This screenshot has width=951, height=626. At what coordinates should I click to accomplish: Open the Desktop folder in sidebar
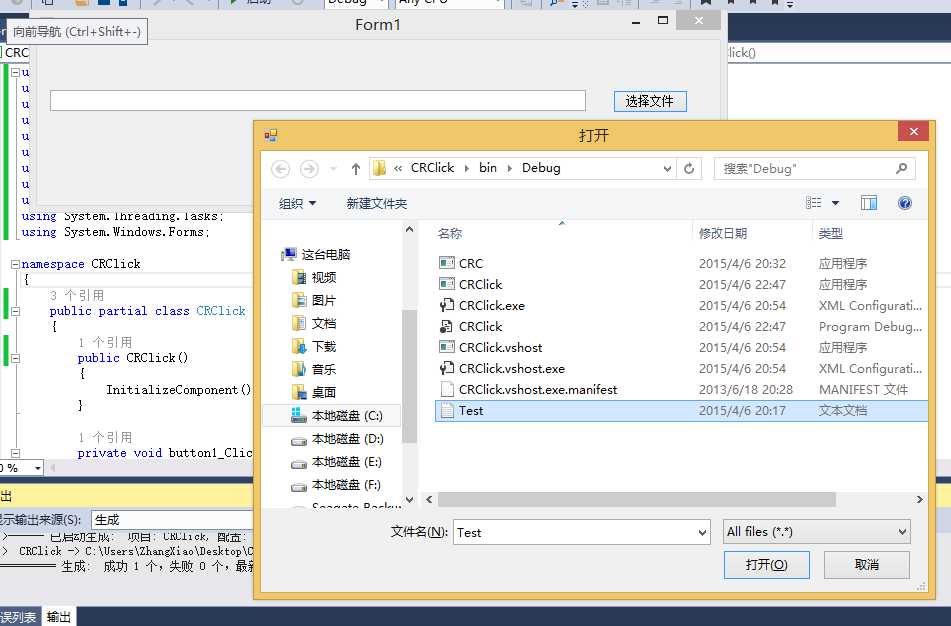point(315,392)
